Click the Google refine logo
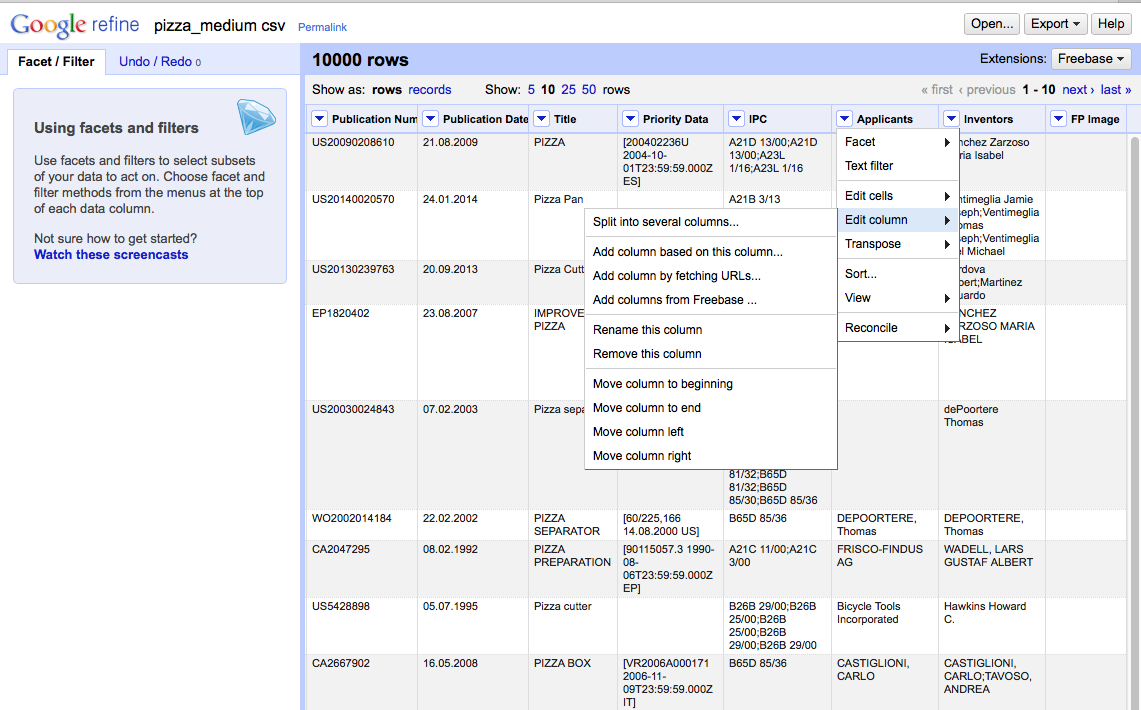Image resolution: width=1141 pixels, height=710 pixels. [x=75, y=25]
